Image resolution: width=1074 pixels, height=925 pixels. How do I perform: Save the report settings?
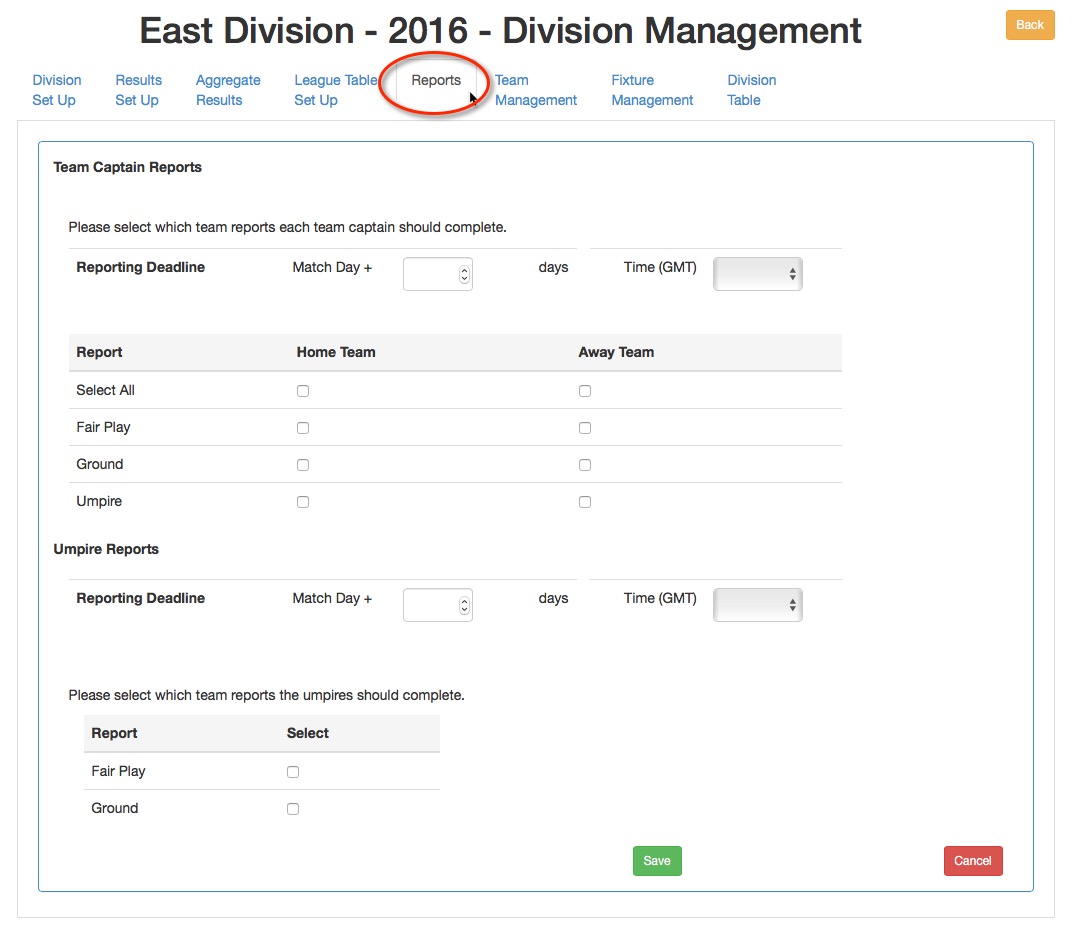(x=657, y=861)
